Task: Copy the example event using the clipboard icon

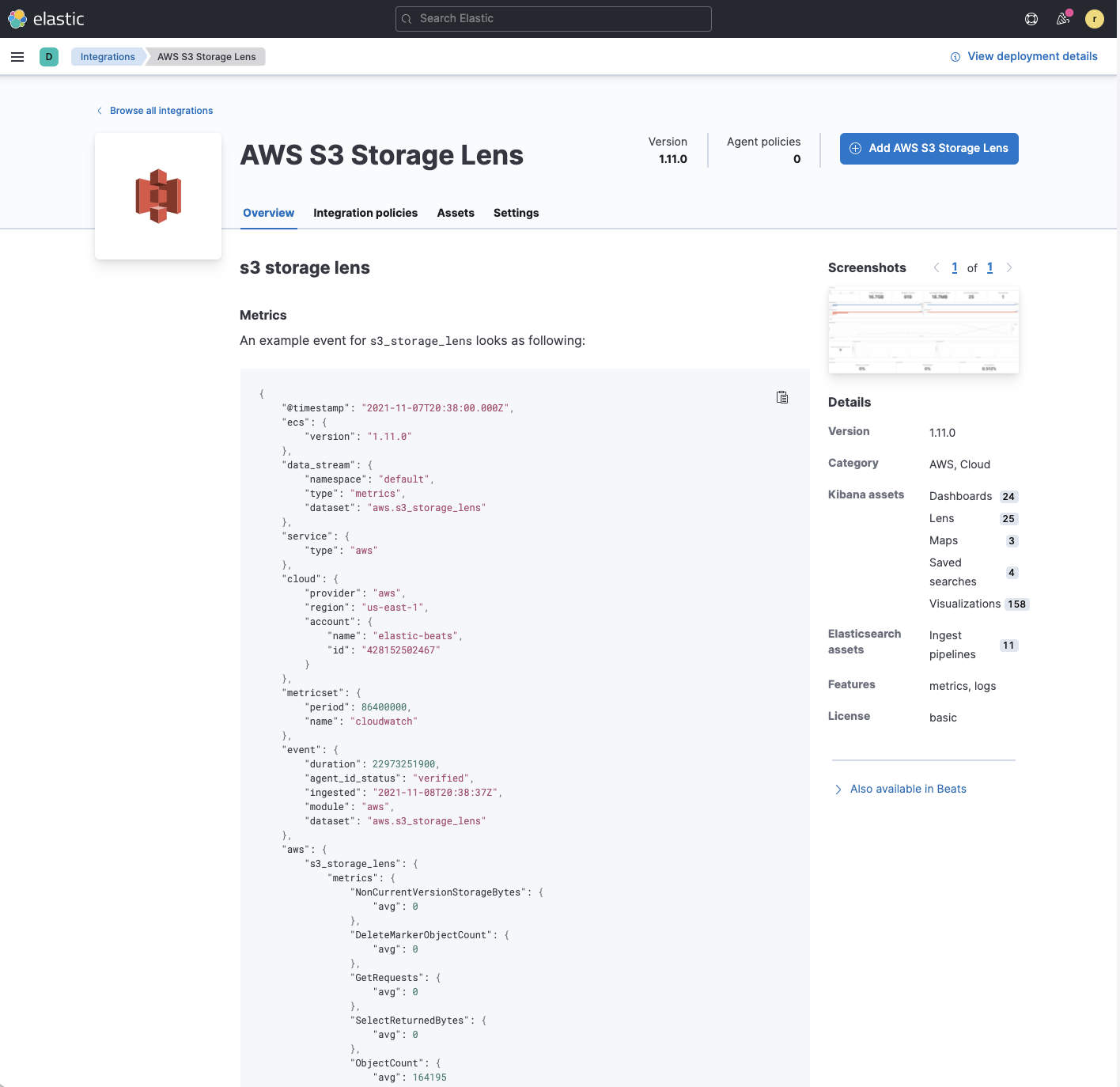Action: click(x=781, y=397)
